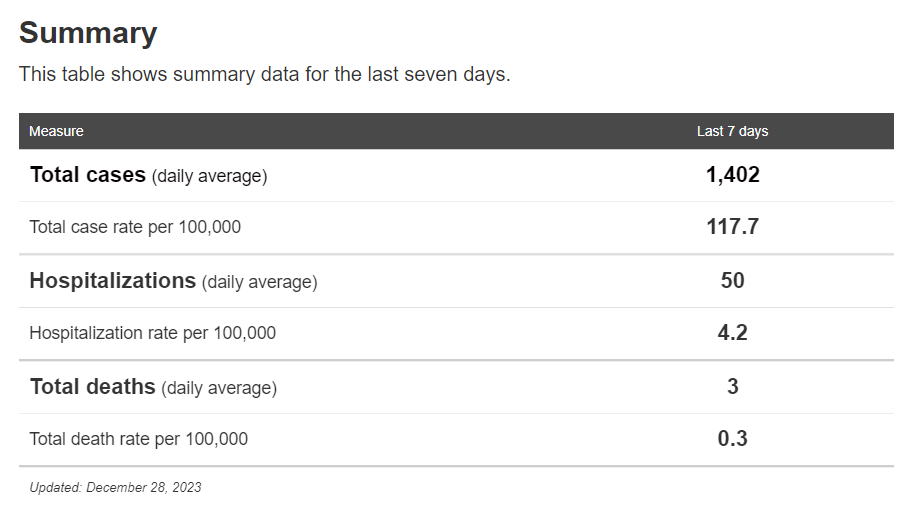Select the total deaths value of 3
Image resolution: width=910 pixels, height=521 pixels.
pyautogui.click(x=732, y=387)
